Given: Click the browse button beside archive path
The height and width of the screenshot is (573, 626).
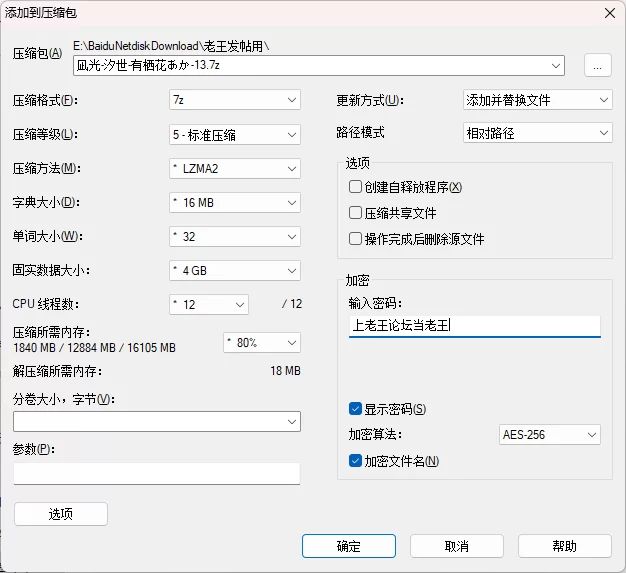Looking at the screenshot, I should [x=598, y=66].
